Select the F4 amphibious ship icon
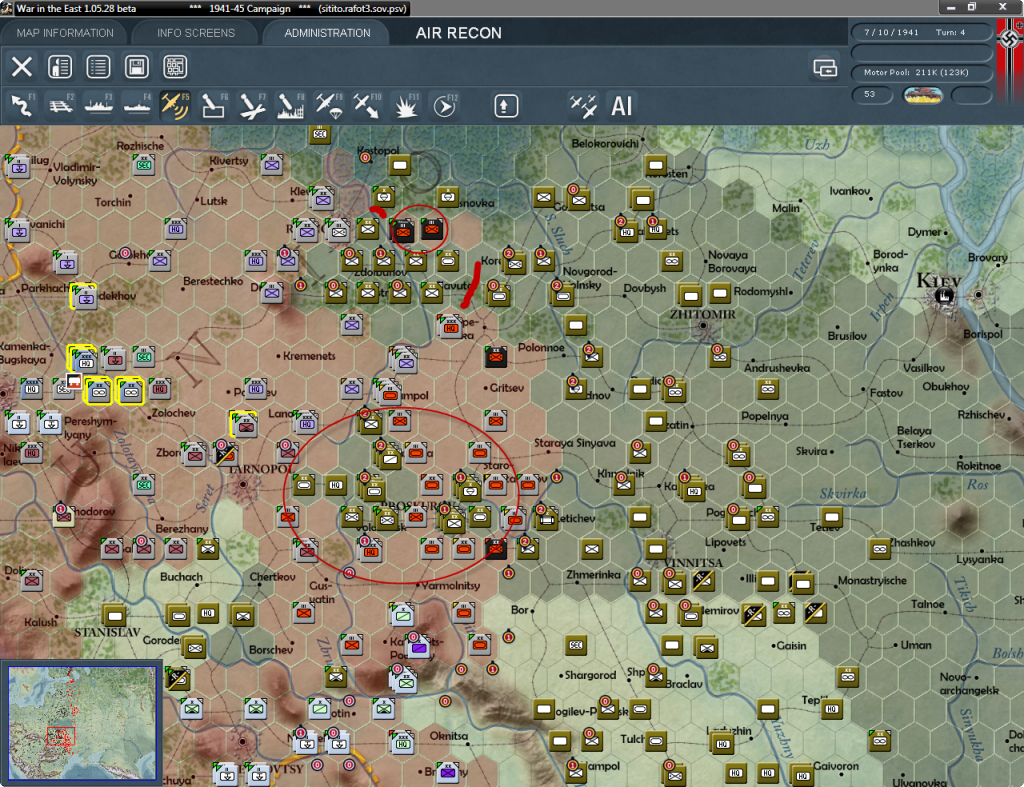The image size is (1024, 787). 137,105
